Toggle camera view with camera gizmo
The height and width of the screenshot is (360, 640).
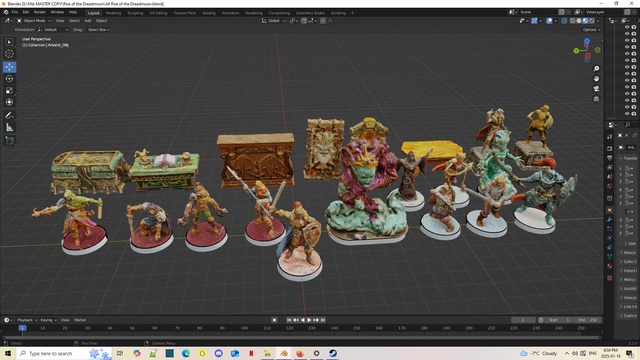point(596,89)
